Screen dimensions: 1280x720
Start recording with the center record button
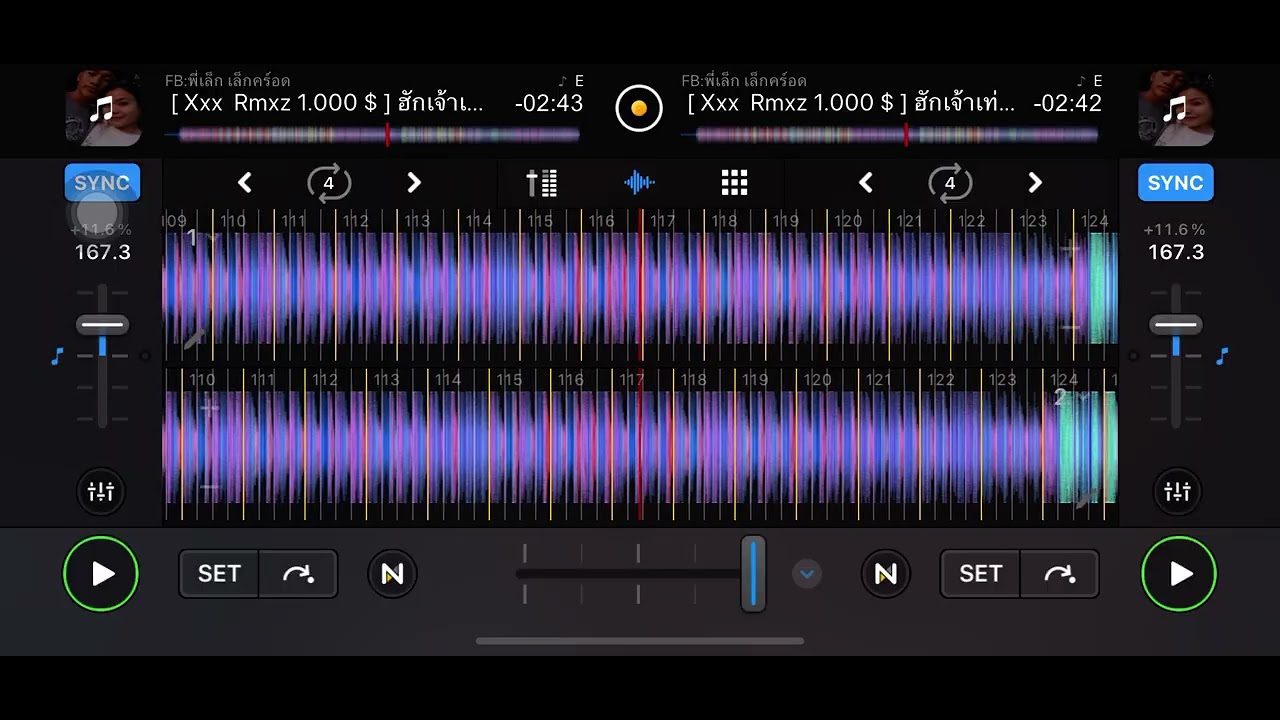click(639, 107)
